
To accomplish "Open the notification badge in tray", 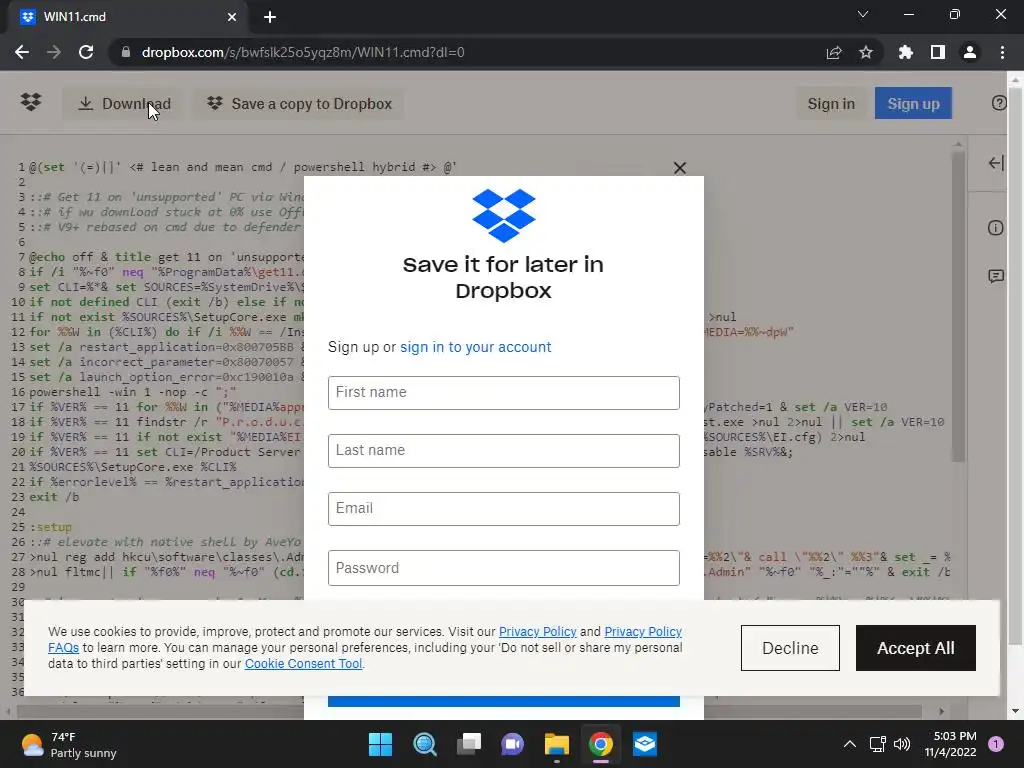I will [996, 744].
